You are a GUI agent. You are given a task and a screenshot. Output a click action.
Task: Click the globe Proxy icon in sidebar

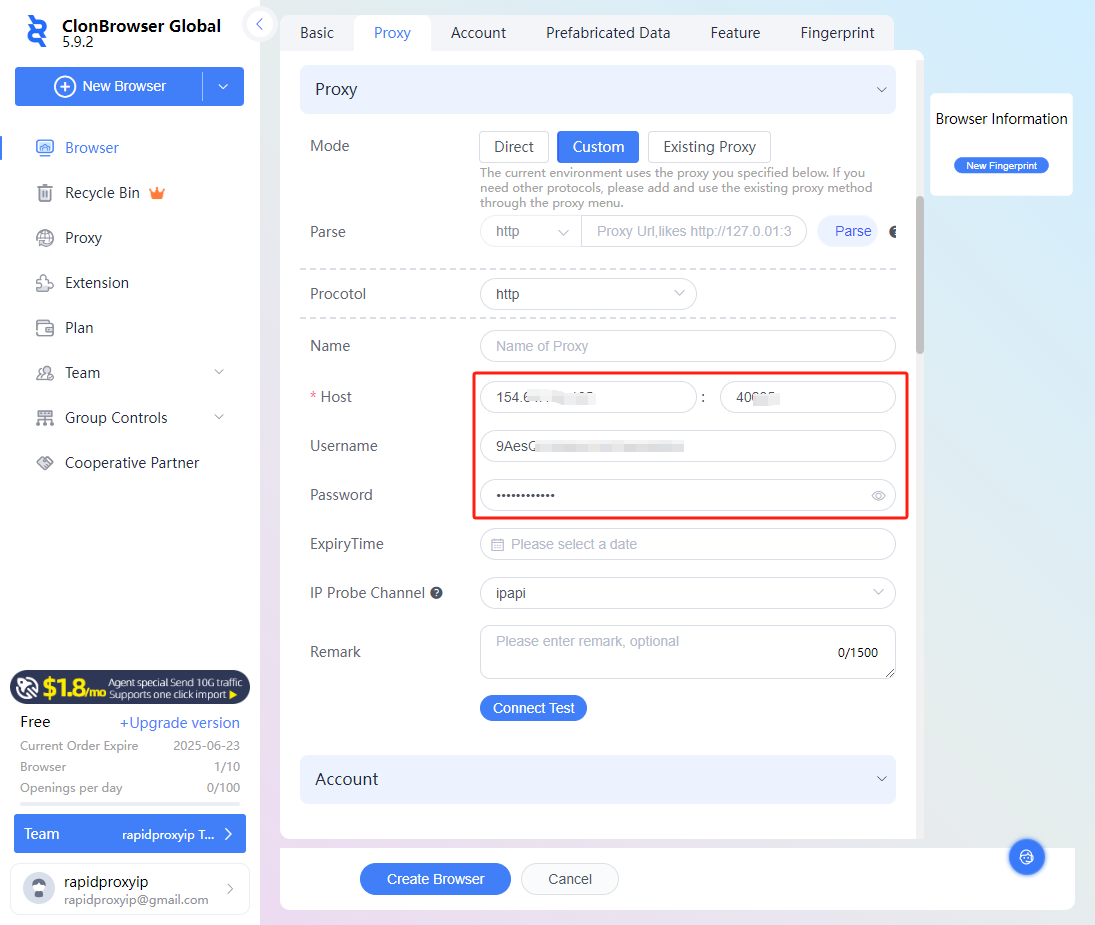pyautogui.click(x=45, y=238)
